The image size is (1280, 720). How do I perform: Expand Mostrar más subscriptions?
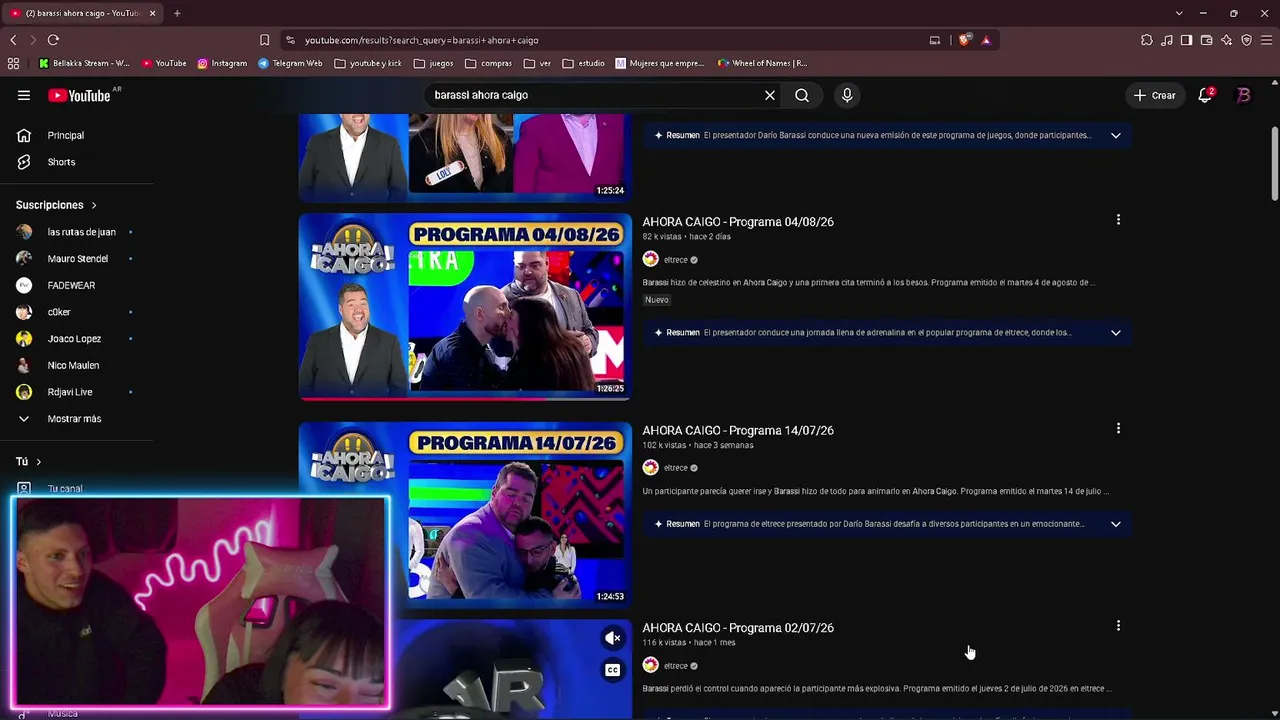coord(76,419)
